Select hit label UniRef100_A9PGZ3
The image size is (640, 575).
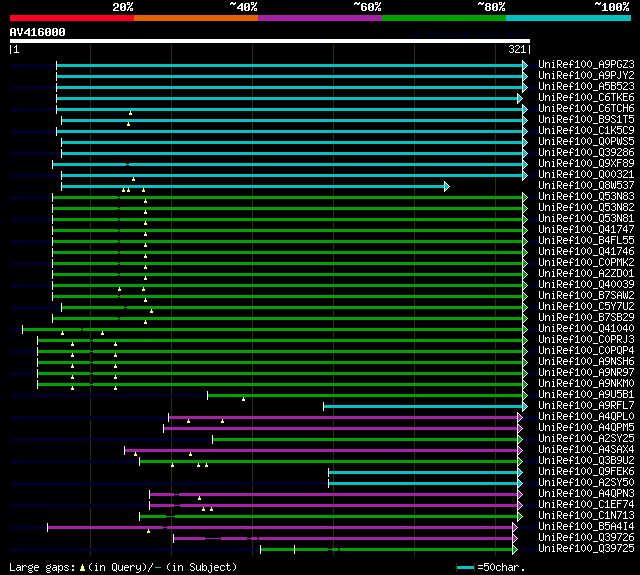click(x=586, y=64)
